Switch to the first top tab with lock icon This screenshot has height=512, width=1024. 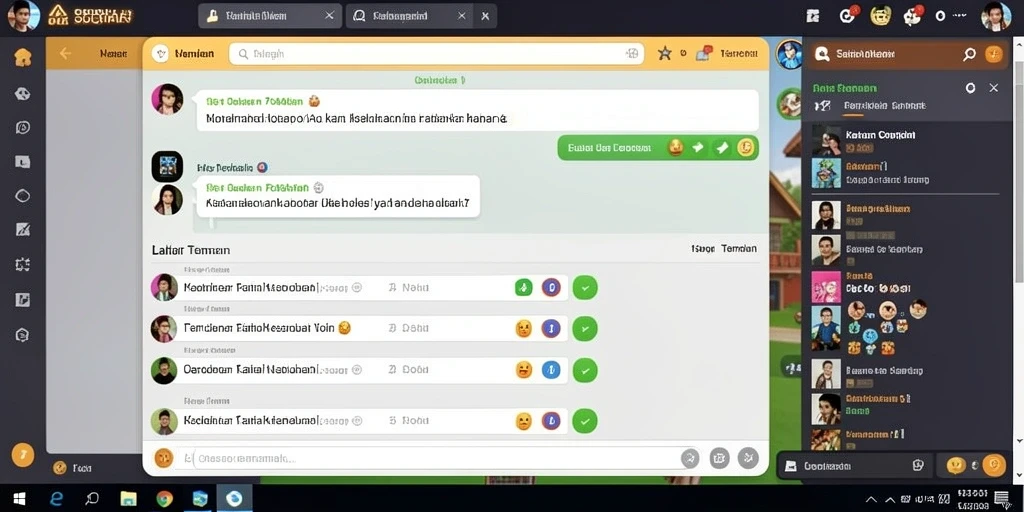pyautogui.click(x=270, y=16)
